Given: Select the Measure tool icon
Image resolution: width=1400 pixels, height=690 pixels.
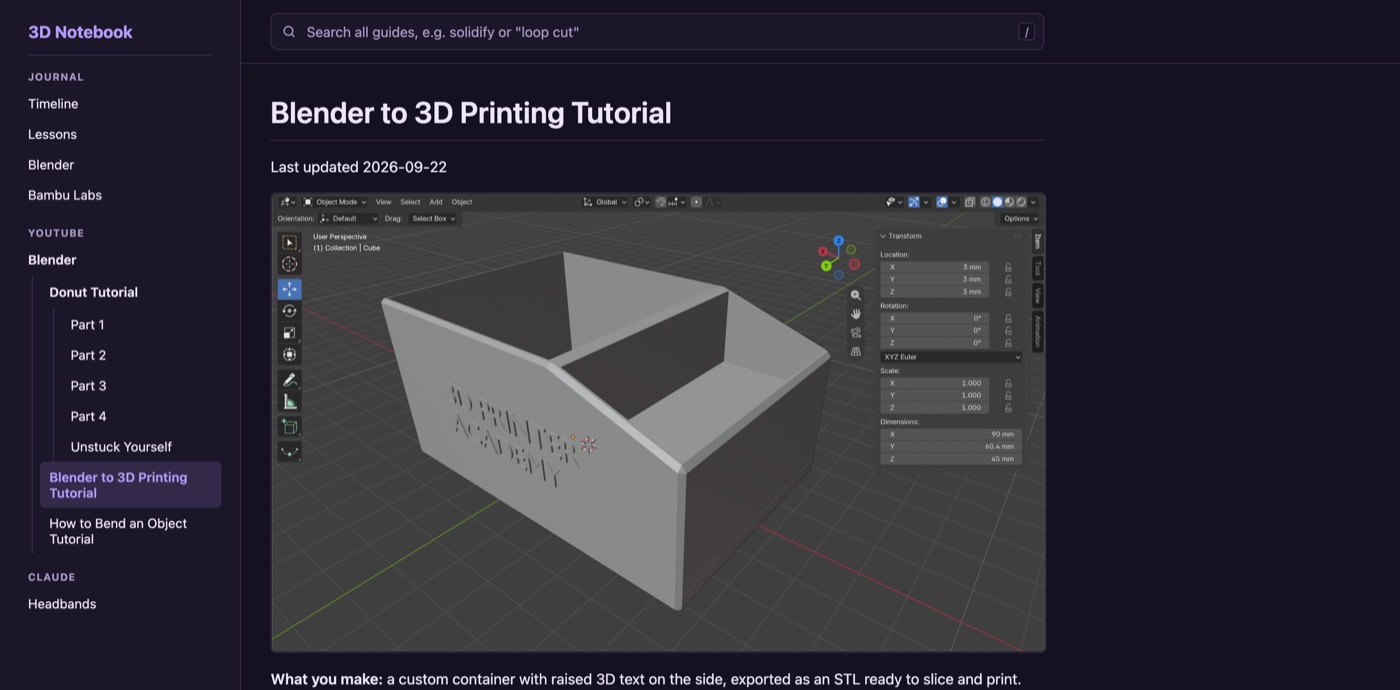Looking at the screenshot, I should (x=289, y=402).
